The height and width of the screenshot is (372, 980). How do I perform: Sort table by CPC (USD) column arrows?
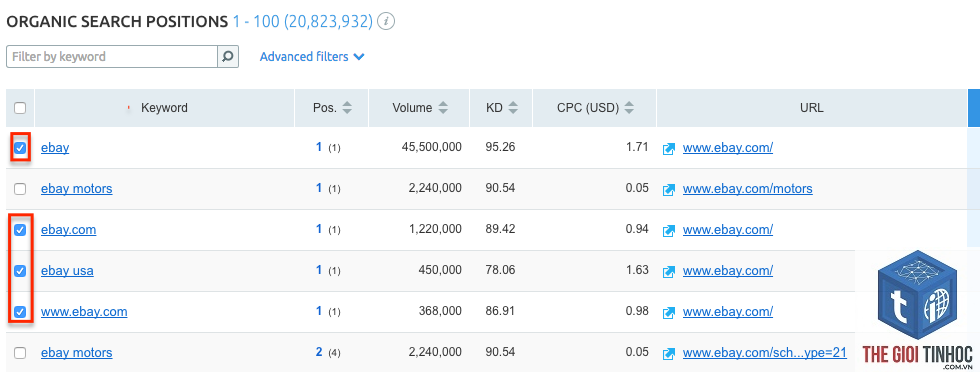(x=629, y=108)
